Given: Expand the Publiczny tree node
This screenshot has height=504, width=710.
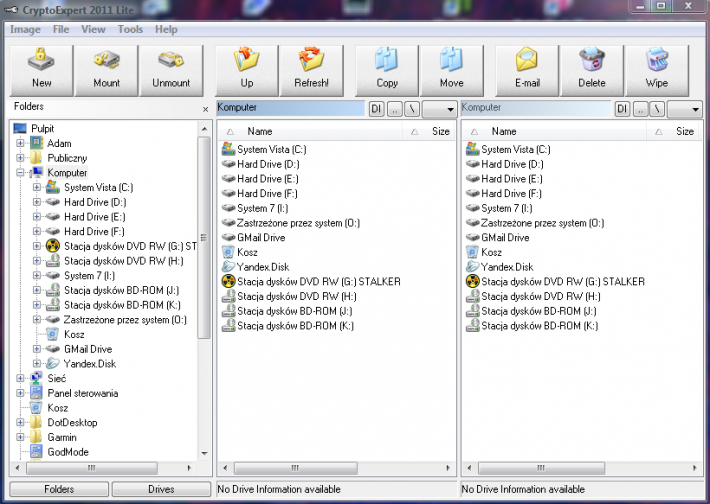Looking at the screenshot, I should (20, 158).
